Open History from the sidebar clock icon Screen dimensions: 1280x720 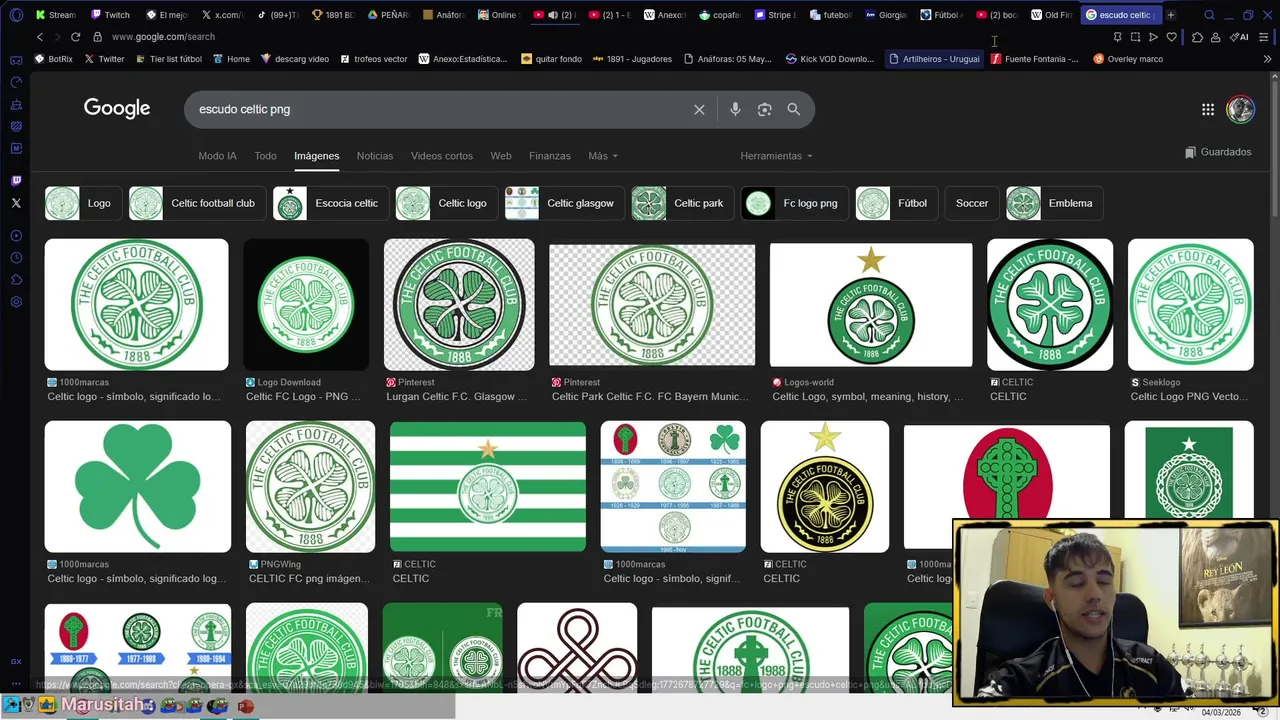point(16,258)
